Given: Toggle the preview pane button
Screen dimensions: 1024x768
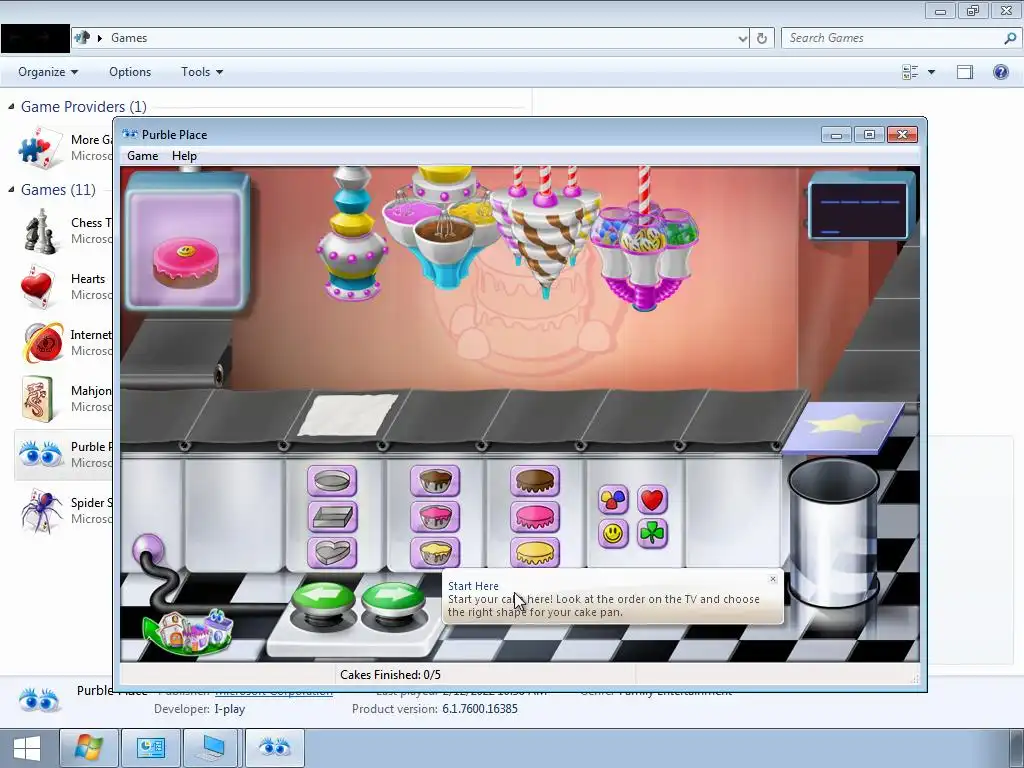Looking at the screenshot, I should [965, 72].
